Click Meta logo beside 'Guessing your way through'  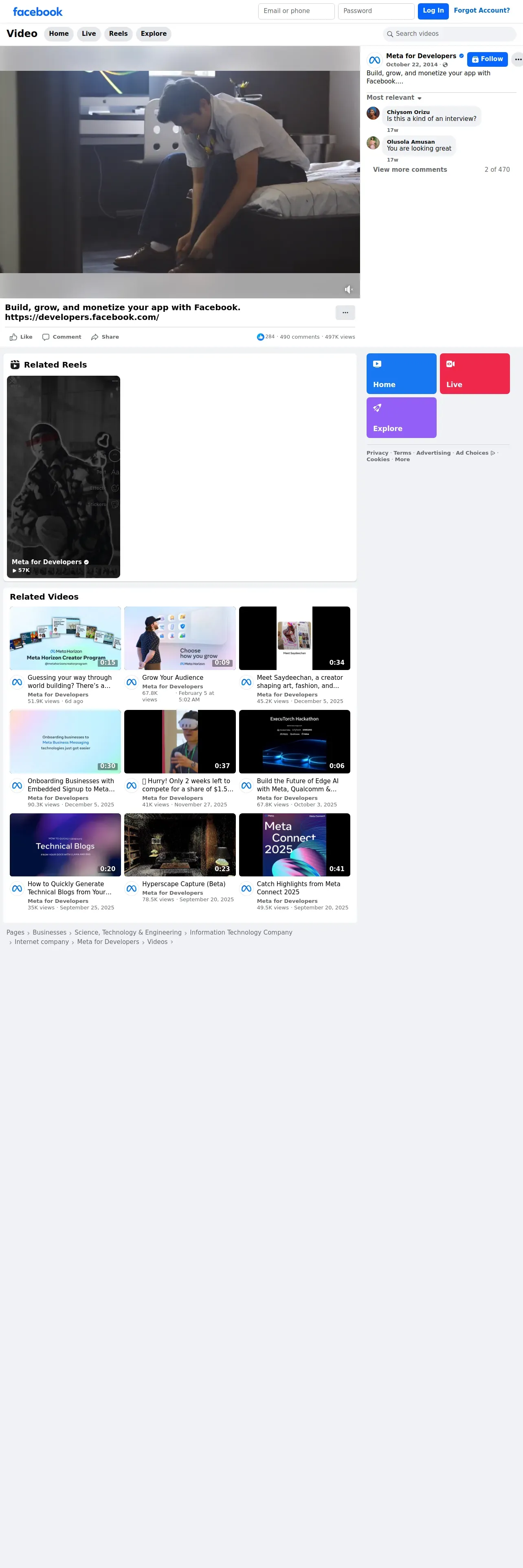[17, 682]
